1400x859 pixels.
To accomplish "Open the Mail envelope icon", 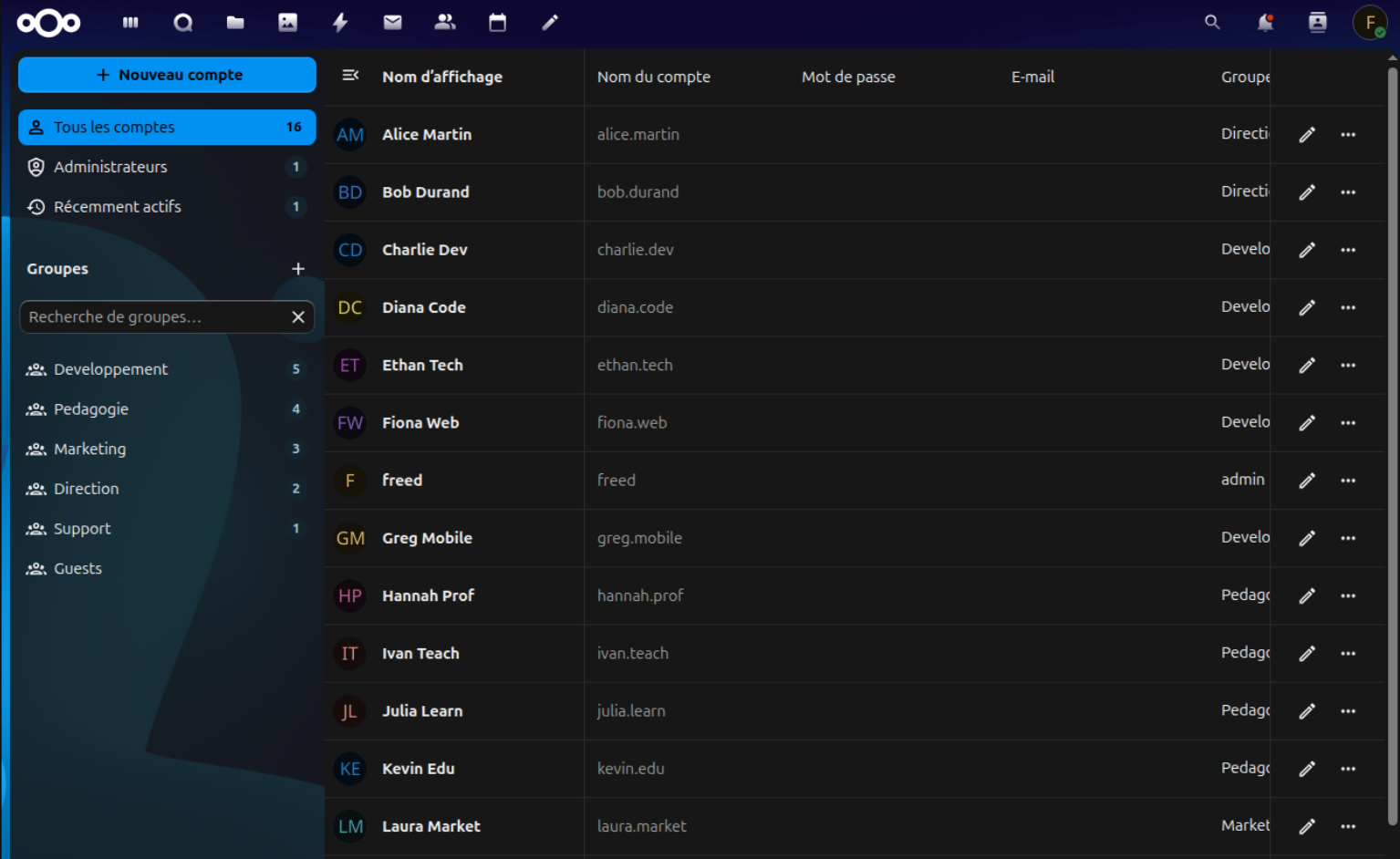I will pos(392,23).
